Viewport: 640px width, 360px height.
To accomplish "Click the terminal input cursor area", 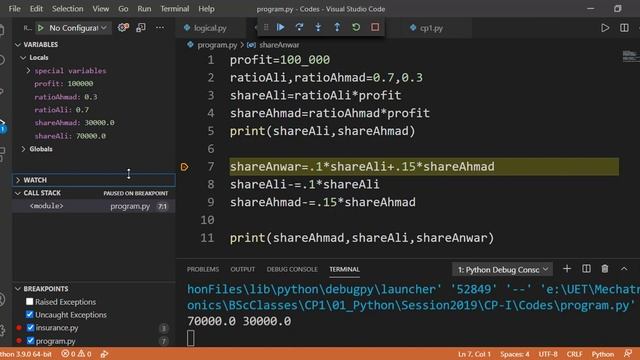I will (191, 338).
